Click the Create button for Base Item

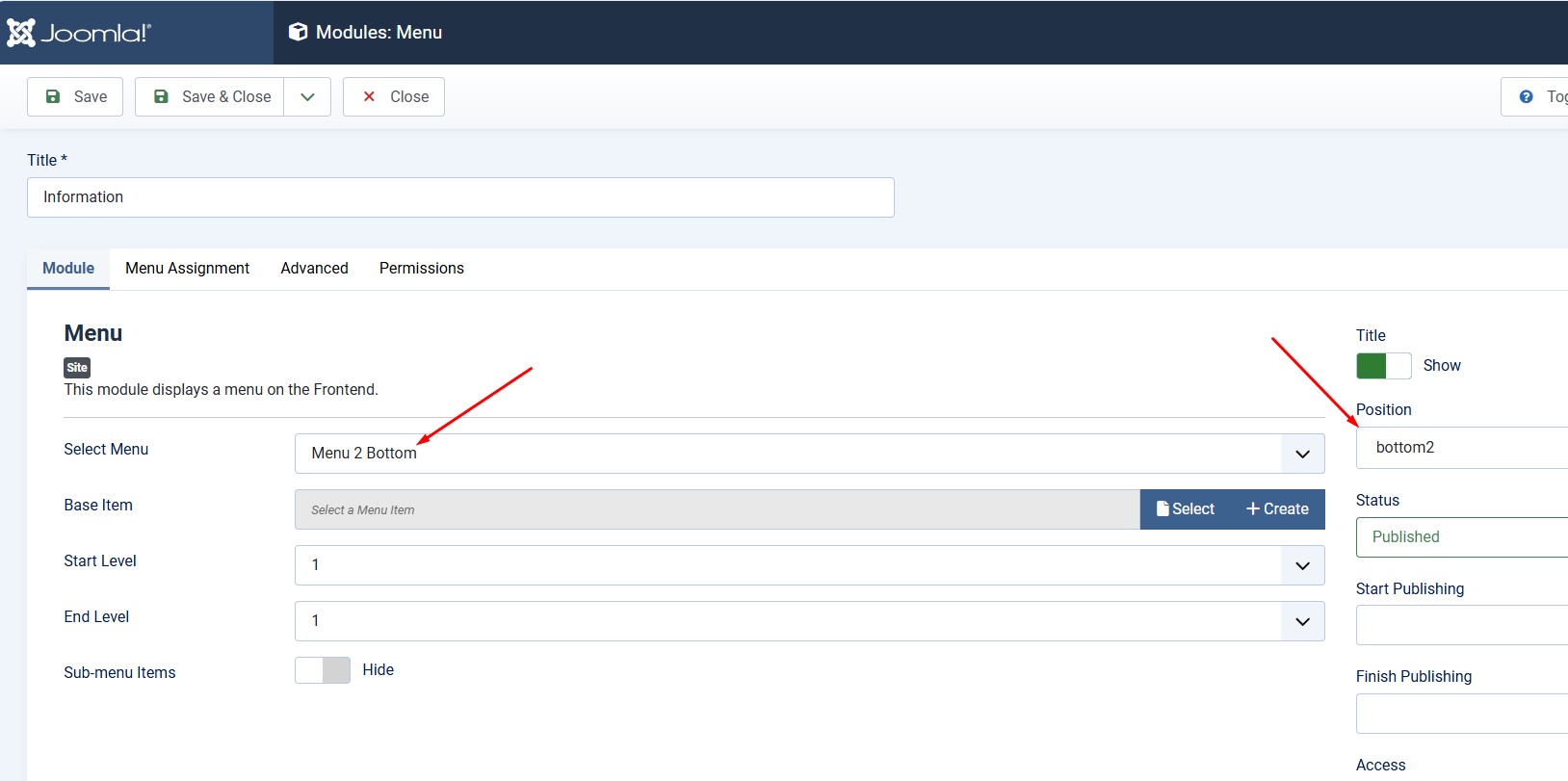click(1277, 509)
